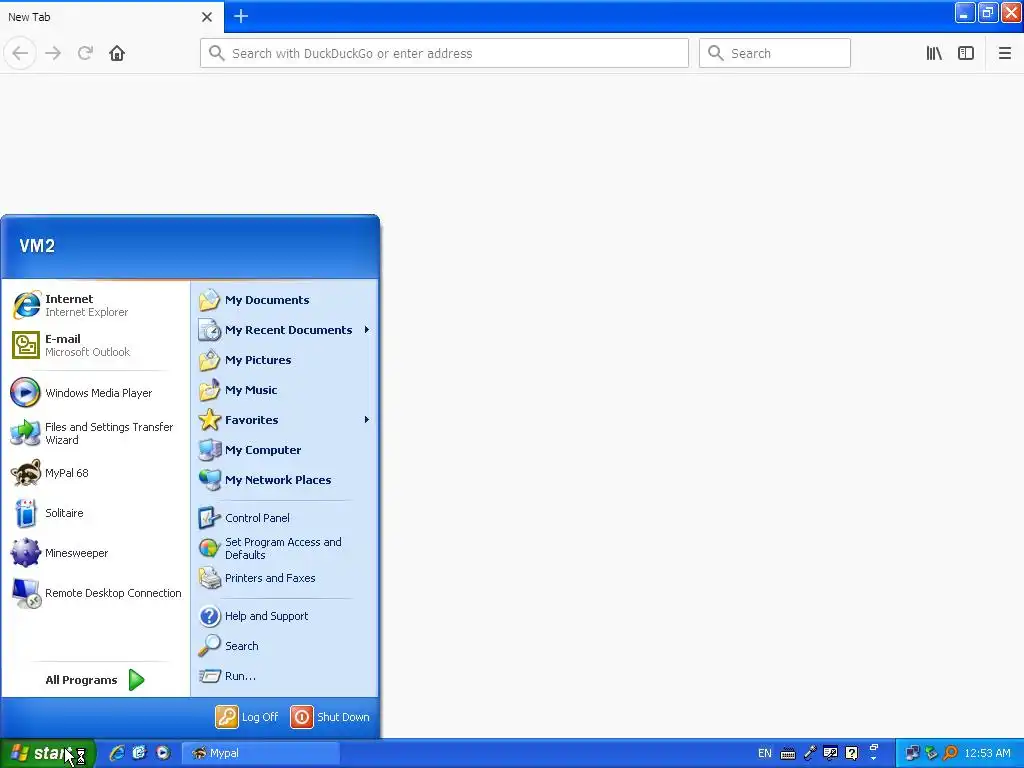Open the browser hamburger menu
This screenshot has width=1024, height=768.
(x=1004, y=53)
